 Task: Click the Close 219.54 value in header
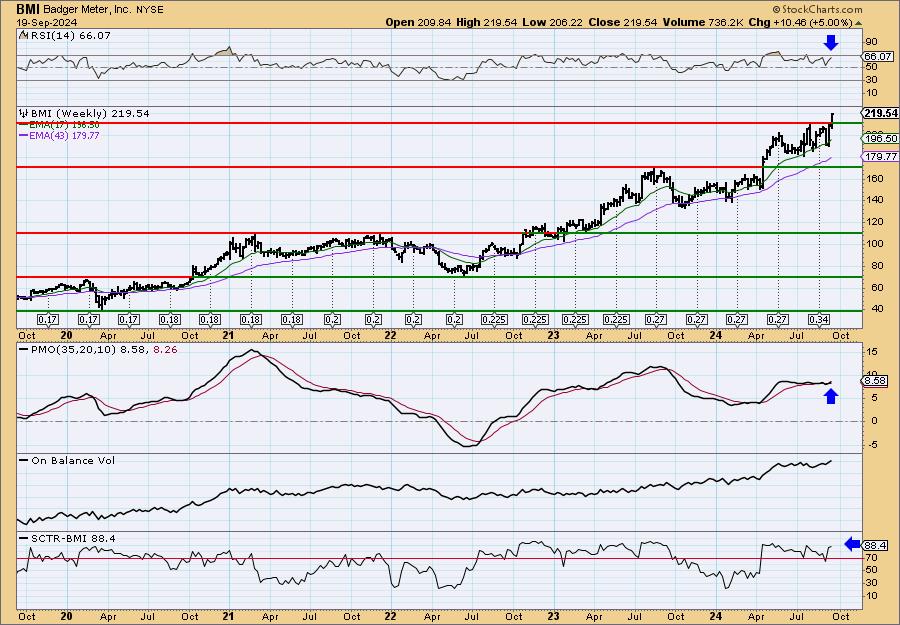pyautogui.click(x=622, y=22)
